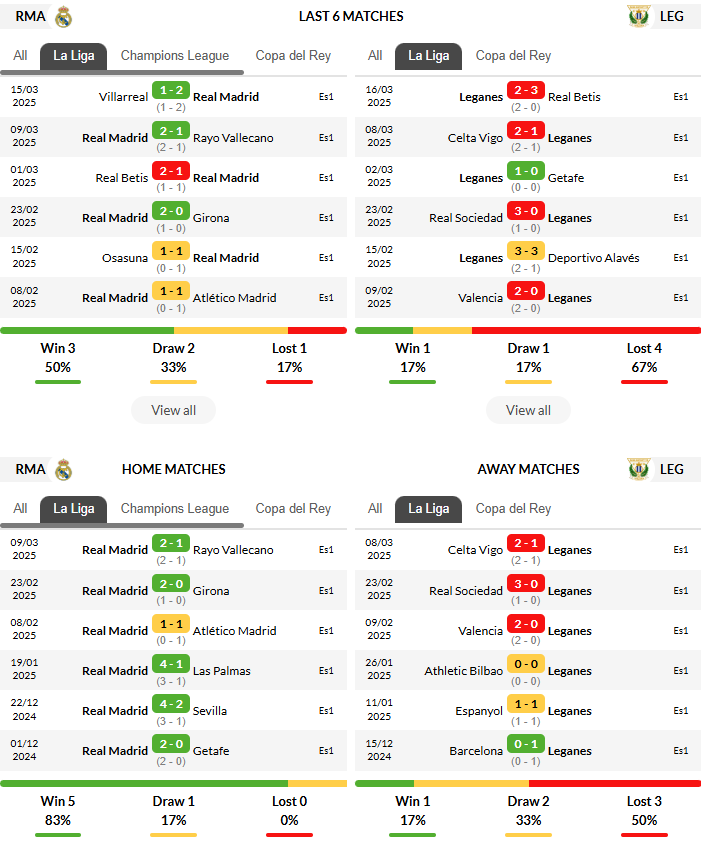Open the green 0-1 Barcelona vs Leganes score
Image resolution: width=701 pixels, height=844 pixels.
(x=526, y=744)
